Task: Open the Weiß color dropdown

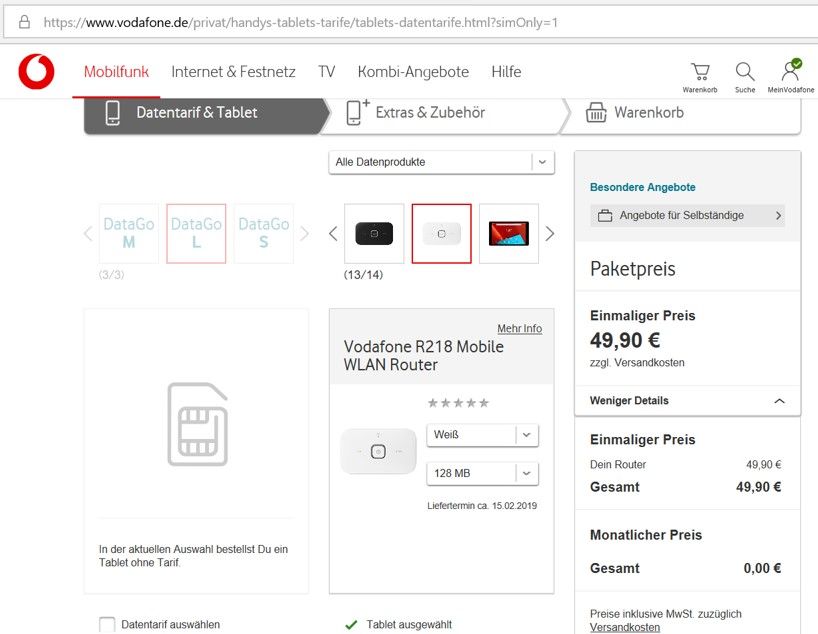Action: point(482,435)
